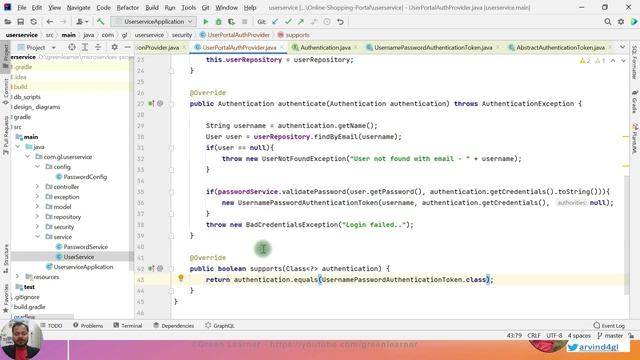Show hidden editor tabs dropdown arrow

[622, 47]
